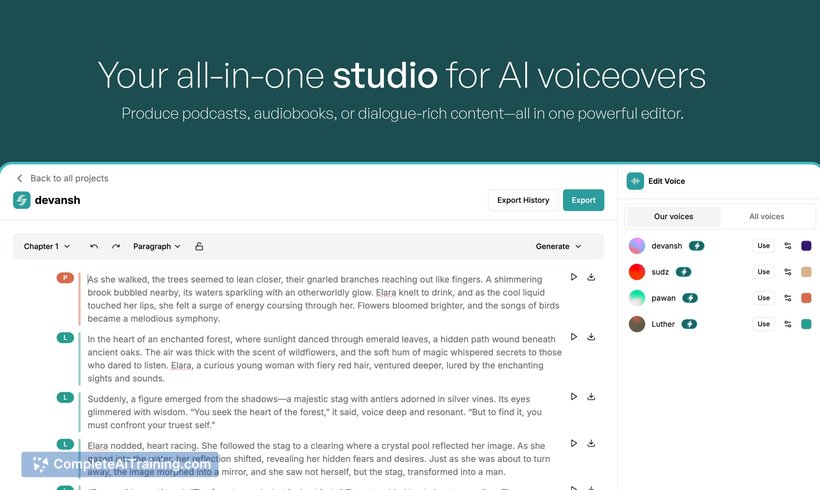The height and width of the screenshot is (490, 820).
Task: Use the sudz voice
Action: 764,272
